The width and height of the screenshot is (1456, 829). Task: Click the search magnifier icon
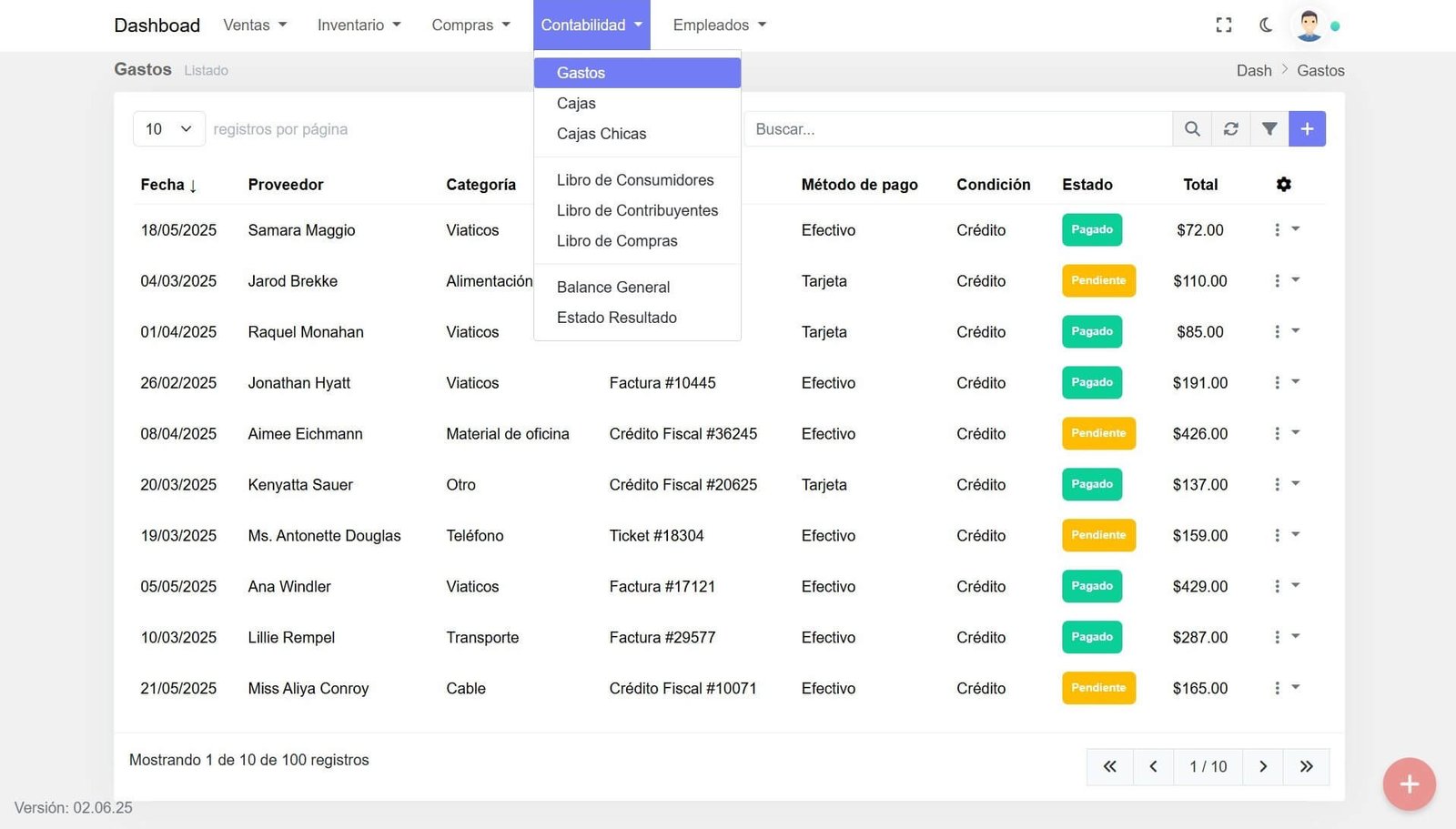tap(1191, 129)
